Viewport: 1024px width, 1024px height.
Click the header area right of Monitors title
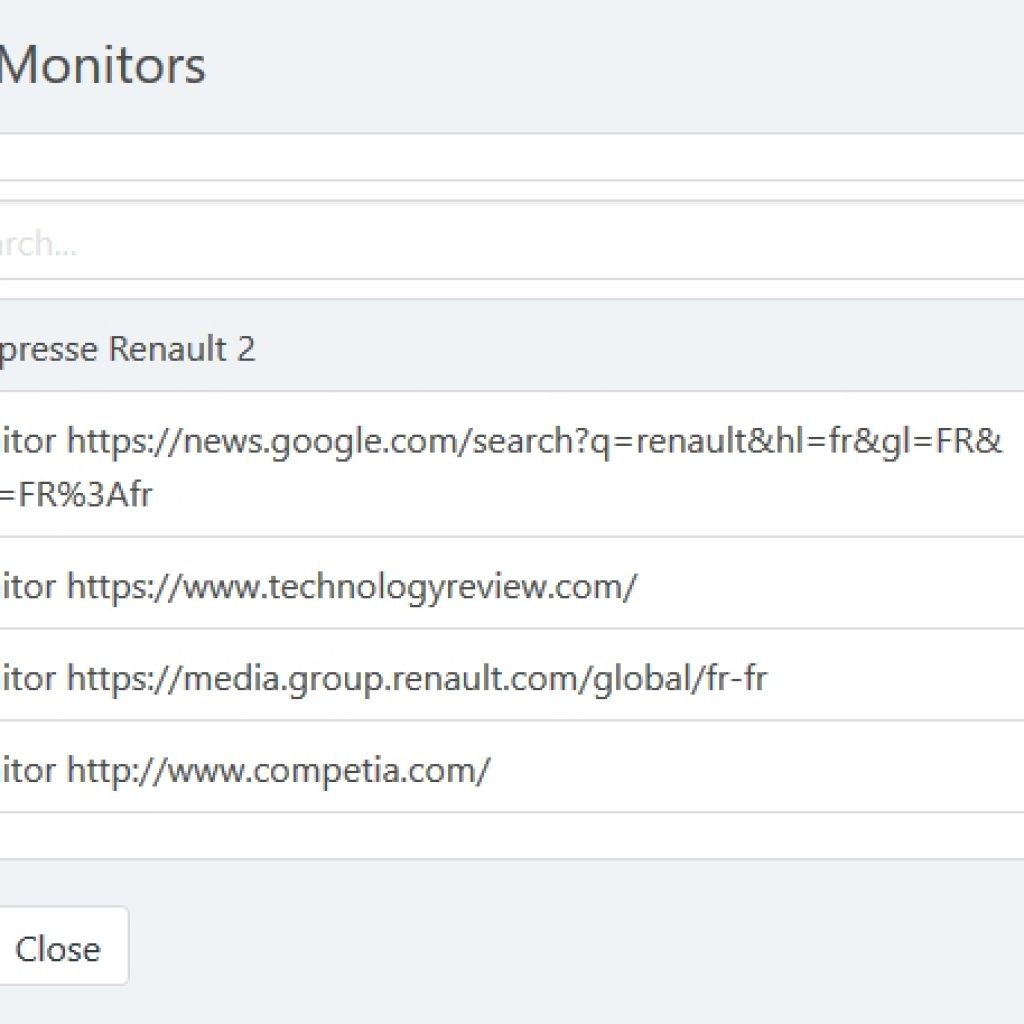(x=614, y=65)
